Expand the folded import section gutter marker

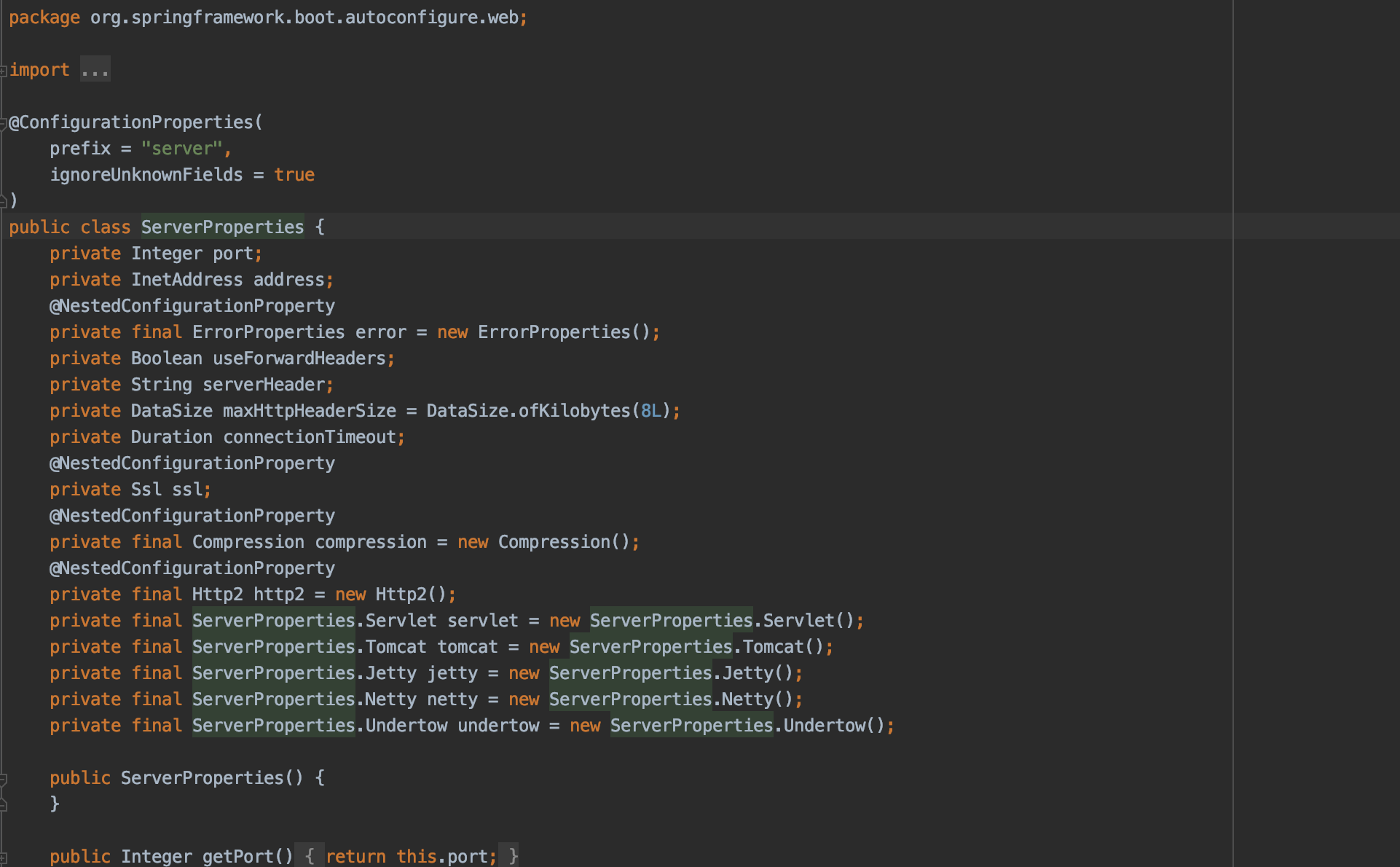[4, 71]
